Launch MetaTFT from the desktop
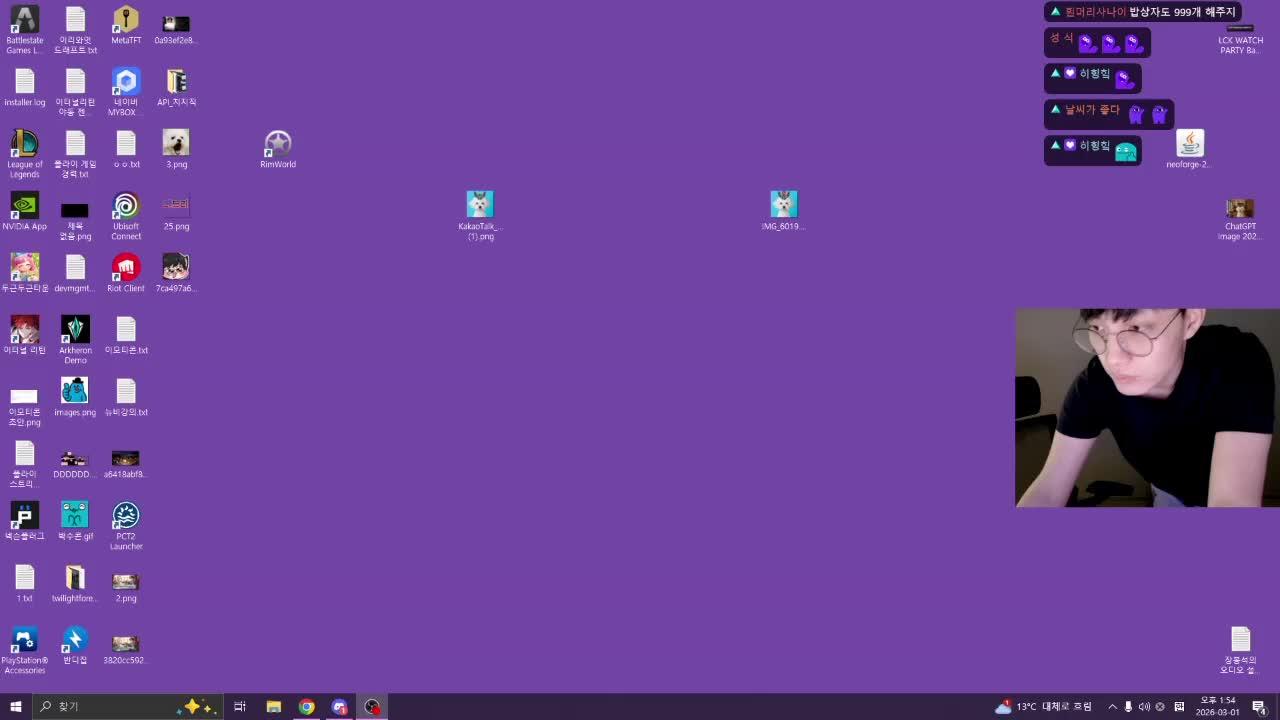The height and width of the screenshot is (720, 1280). coord(126,26)
